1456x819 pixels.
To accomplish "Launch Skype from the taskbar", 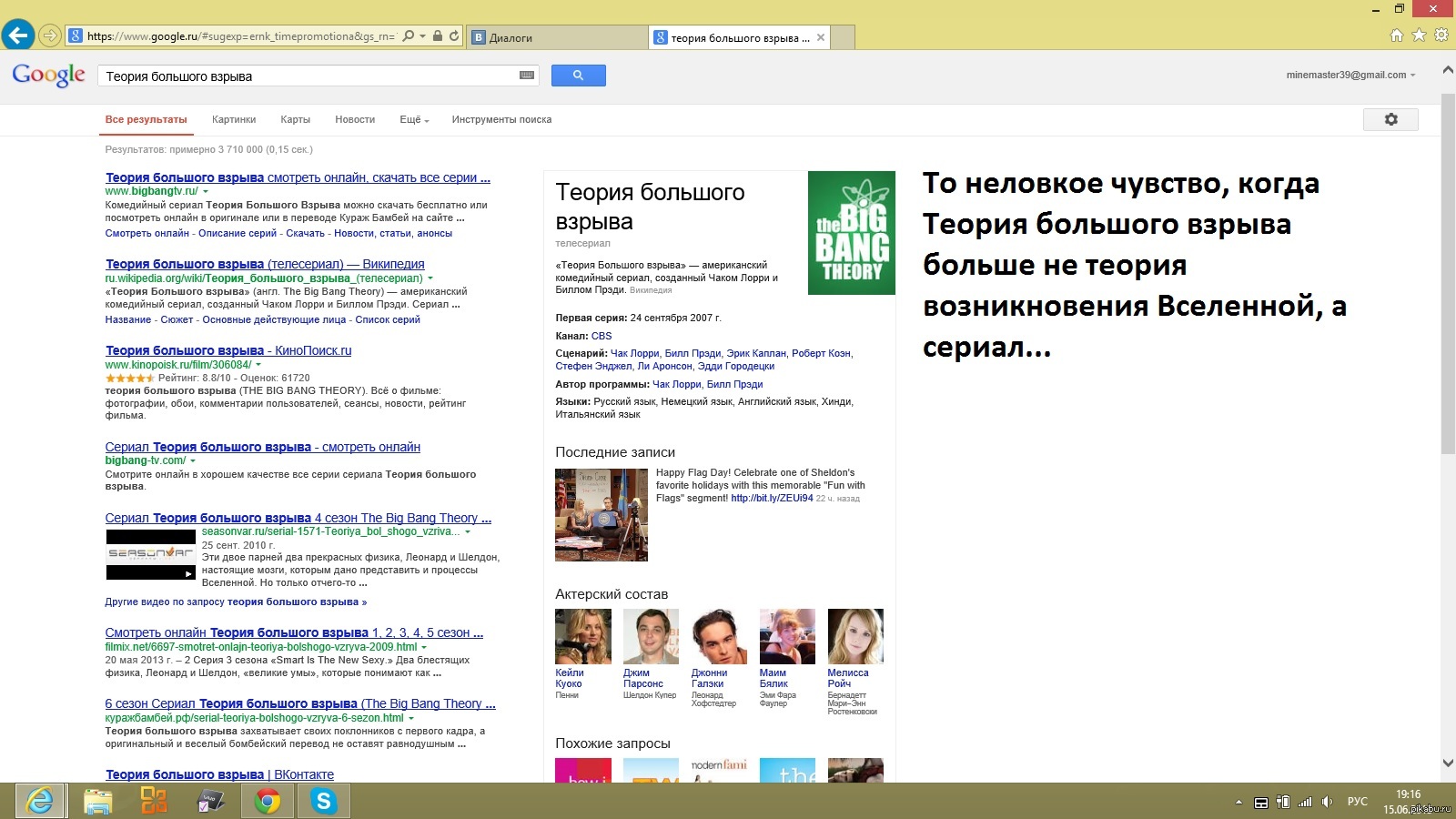I will pos(323,801).
